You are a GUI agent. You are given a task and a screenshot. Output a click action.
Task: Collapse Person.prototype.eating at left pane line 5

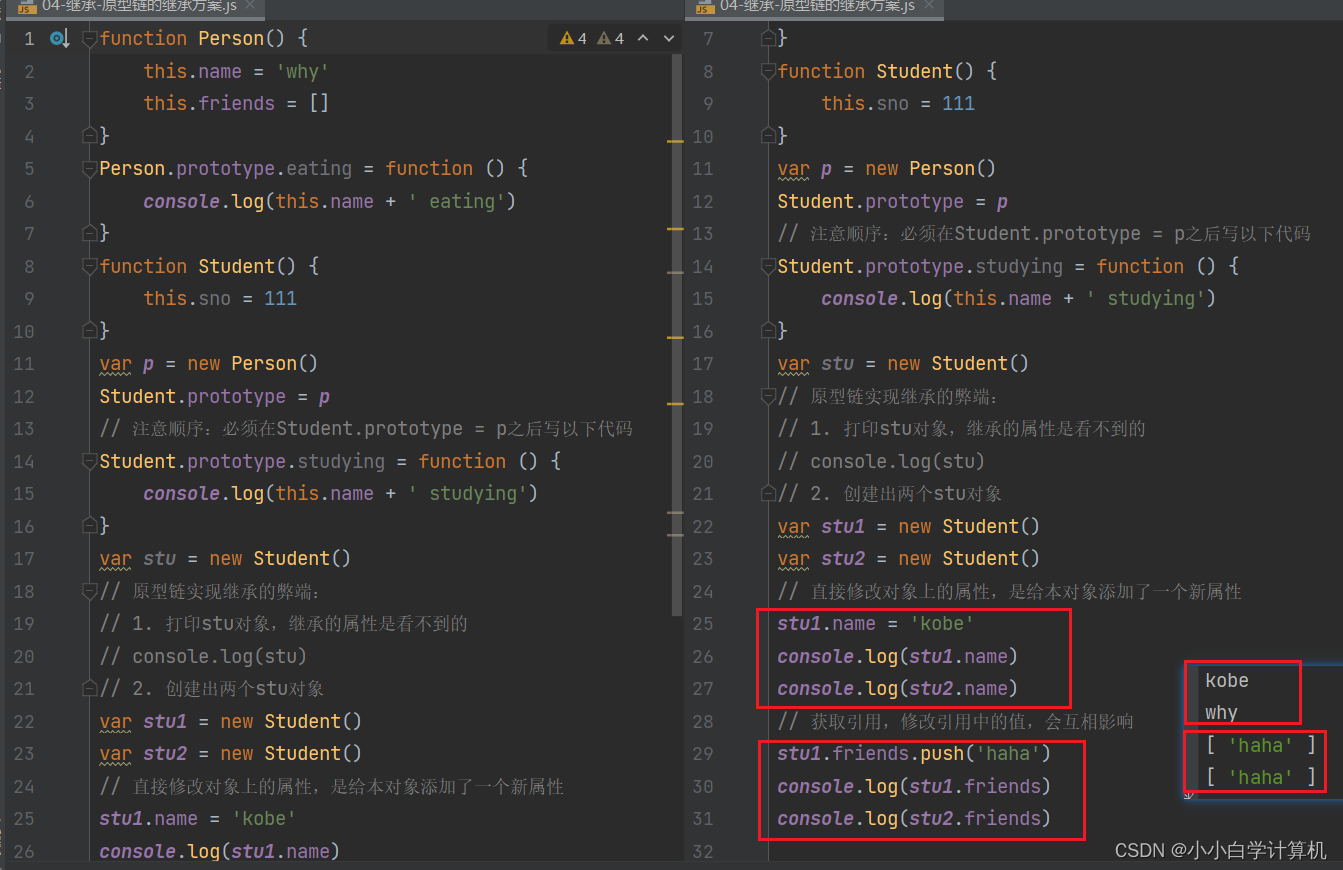[89, 169]
